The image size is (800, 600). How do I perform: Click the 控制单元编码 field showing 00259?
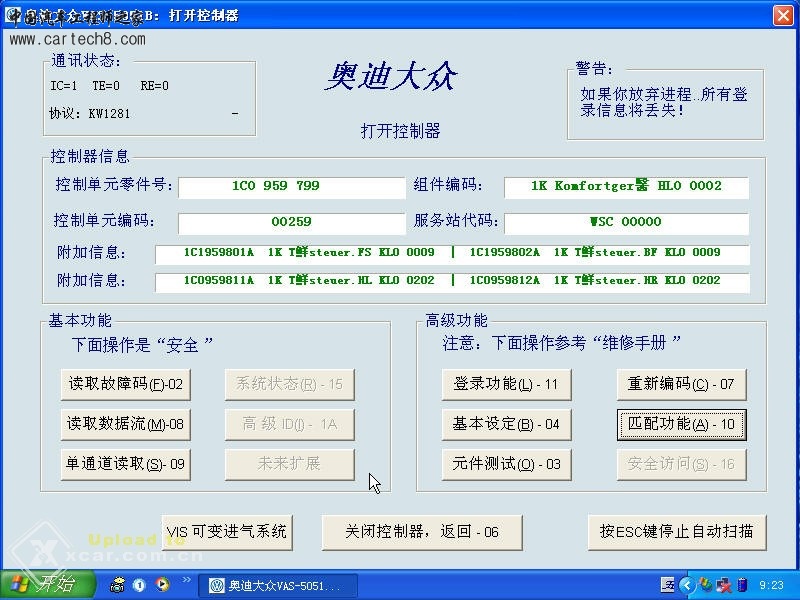pos(291,222)
